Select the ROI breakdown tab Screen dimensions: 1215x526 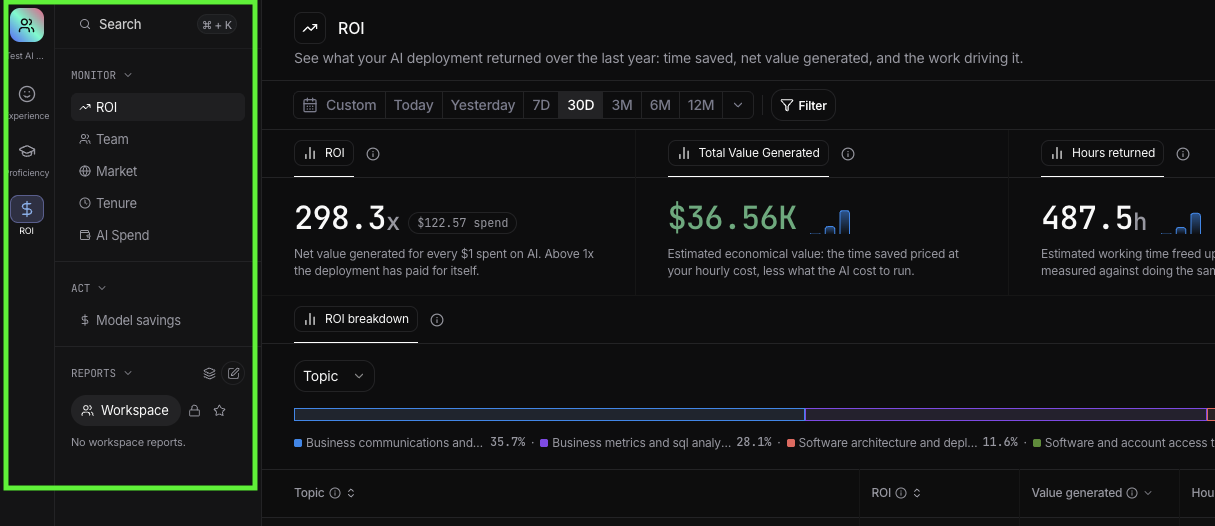coord(356,319)
